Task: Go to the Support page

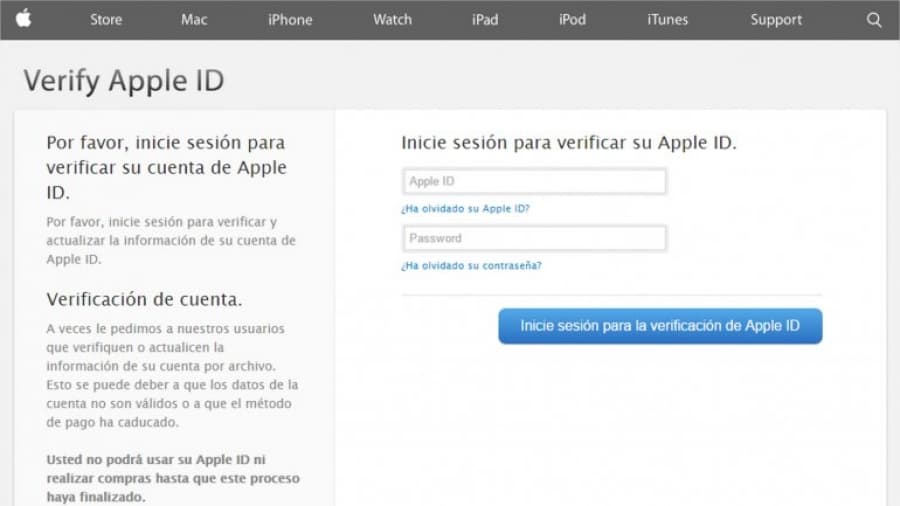Action: [x=776, y=20]
